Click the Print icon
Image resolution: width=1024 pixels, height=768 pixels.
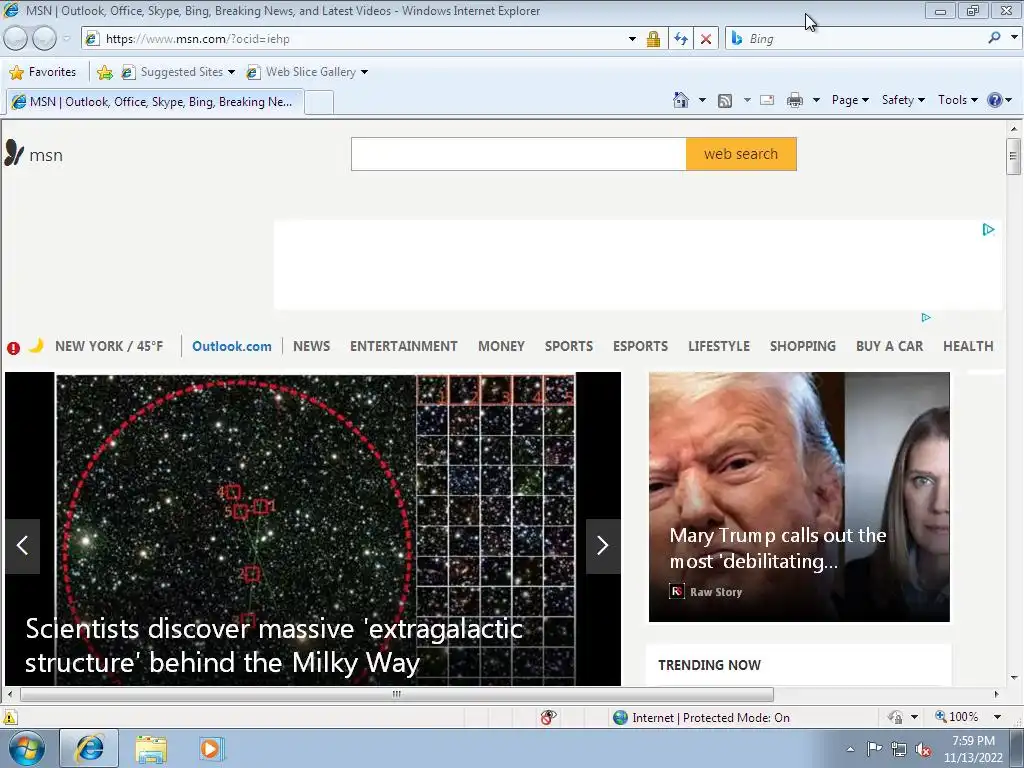pyautogui.click(x=795, y=100)
